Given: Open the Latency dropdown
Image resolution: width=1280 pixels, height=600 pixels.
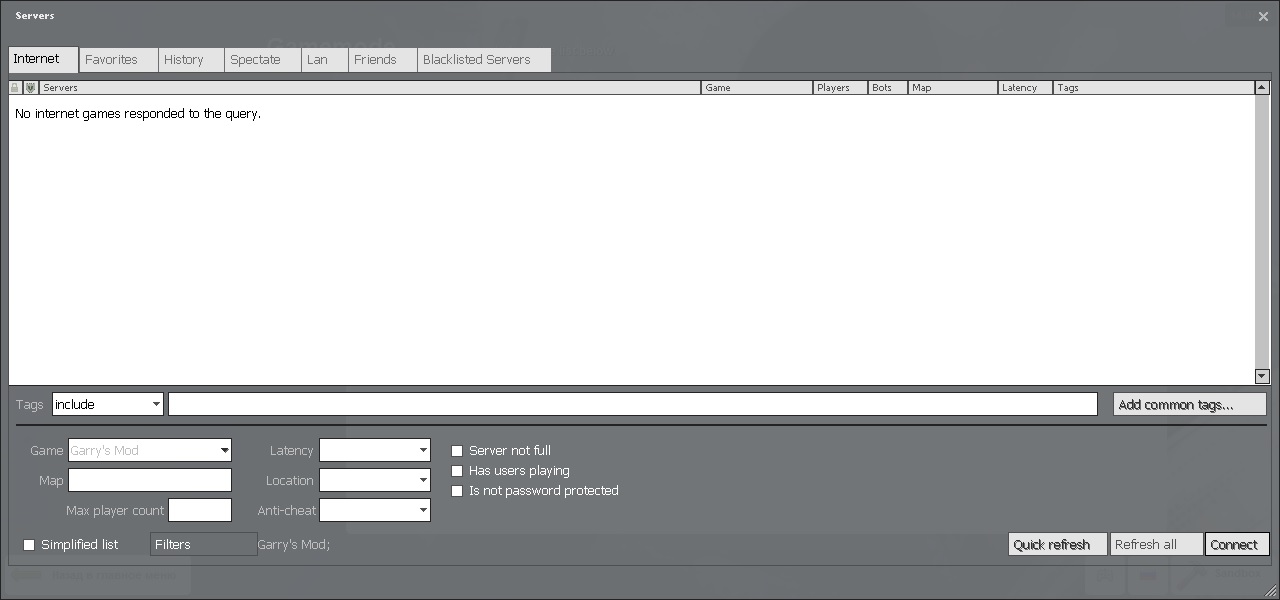Looking at the screenshot, I should tap(375, 451).
